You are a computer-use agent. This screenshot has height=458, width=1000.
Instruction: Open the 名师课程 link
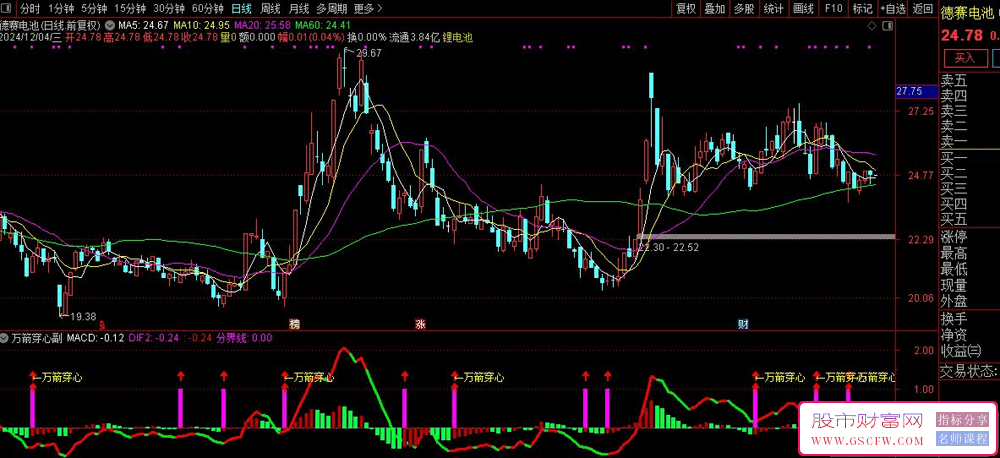(x=960, y=439)
